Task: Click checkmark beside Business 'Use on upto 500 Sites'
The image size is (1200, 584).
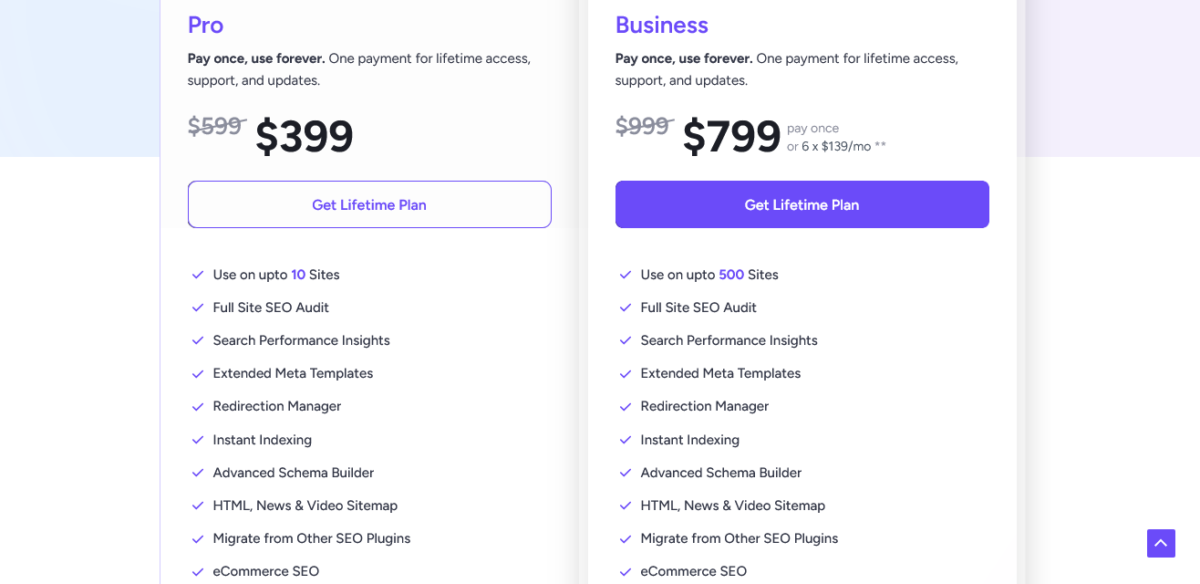Action: coord(626,275)
